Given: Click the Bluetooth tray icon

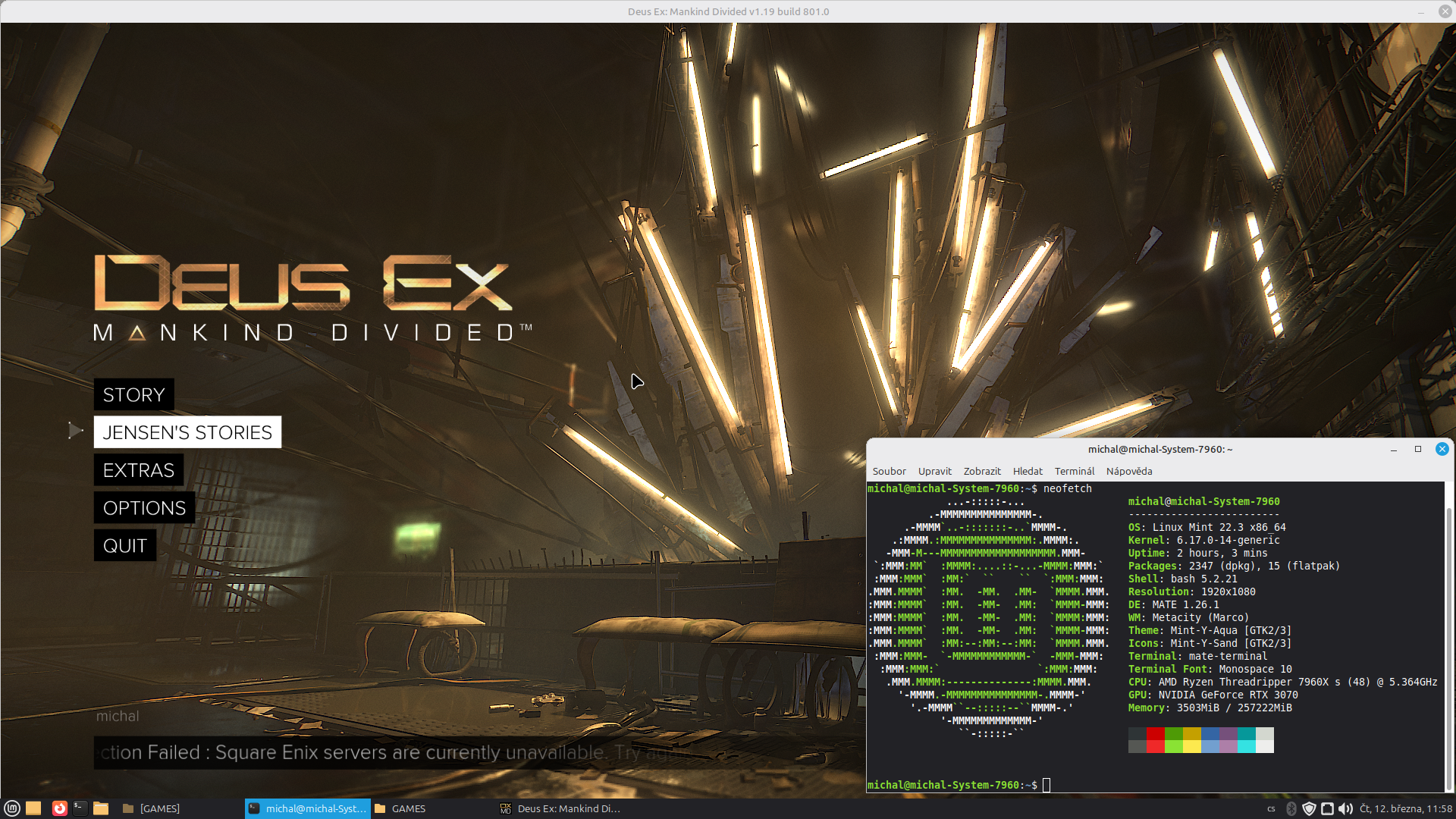Looking at the screenshot, I should 1291,808.
